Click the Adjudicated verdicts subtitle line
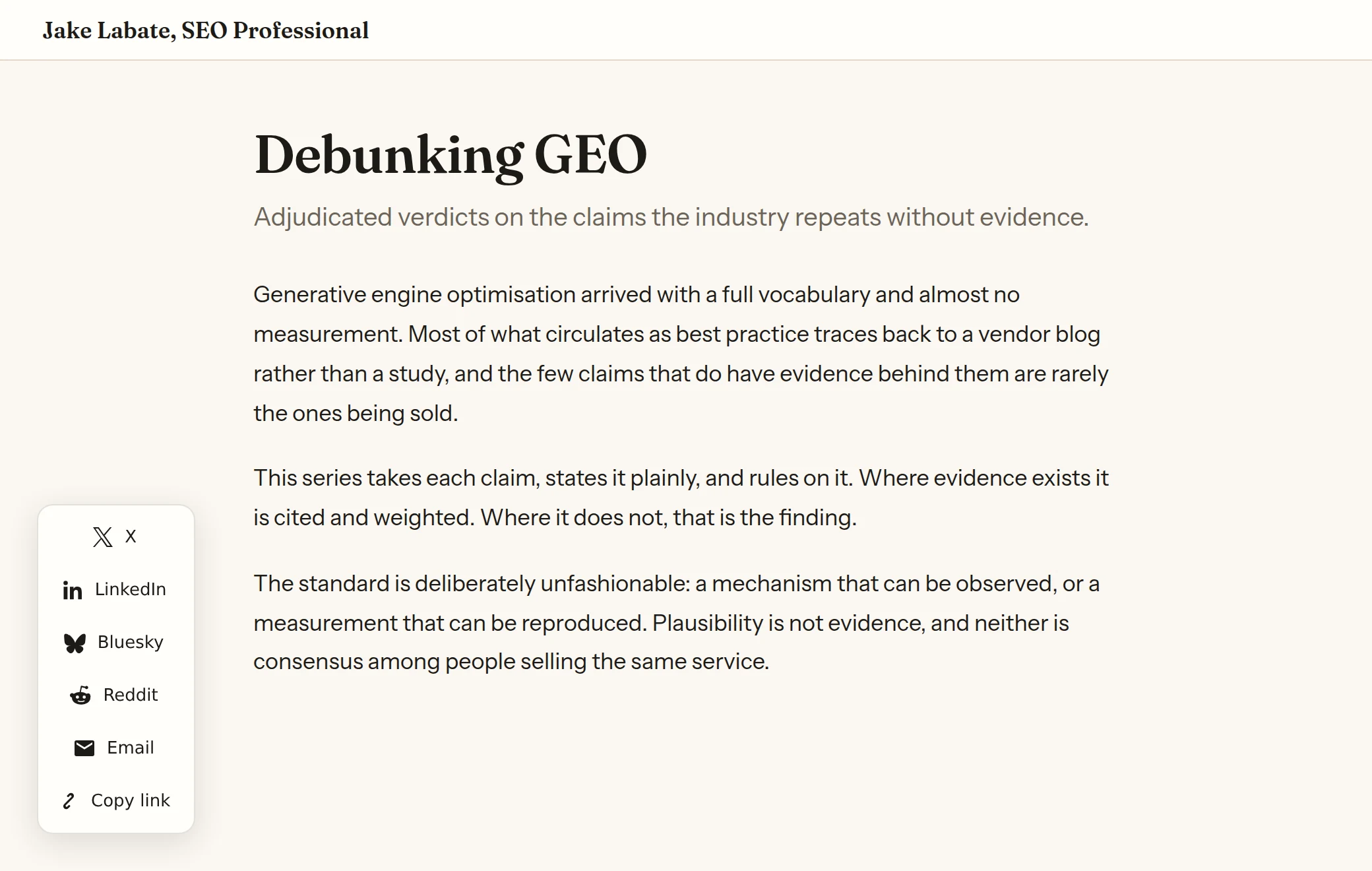 click(x=671, y=217)
